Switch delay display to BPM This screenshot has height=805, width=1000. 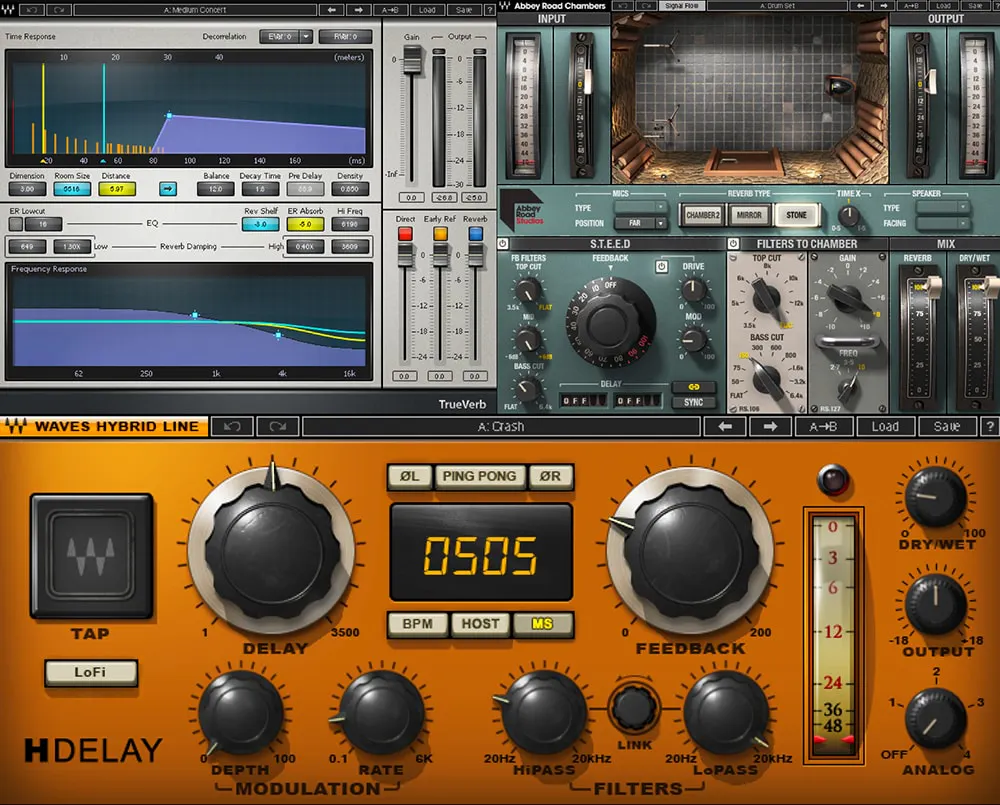[417, 624]
